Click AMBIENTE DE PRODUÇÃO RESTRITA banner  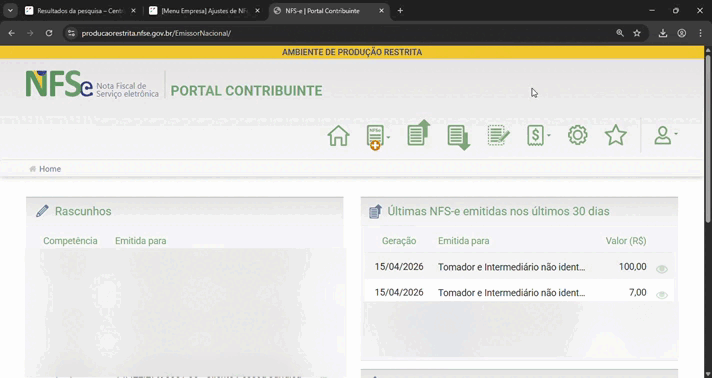click(352, 52)
